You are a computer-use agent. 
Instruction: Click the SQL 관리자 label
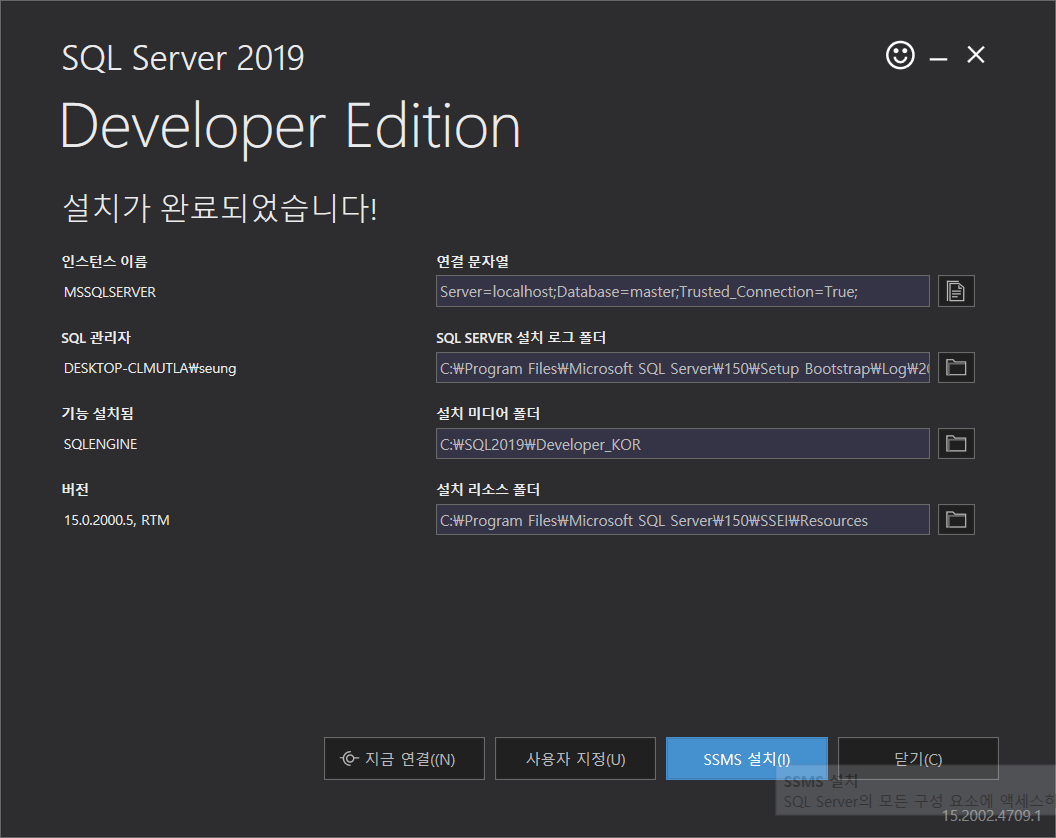tap(96, 337)
